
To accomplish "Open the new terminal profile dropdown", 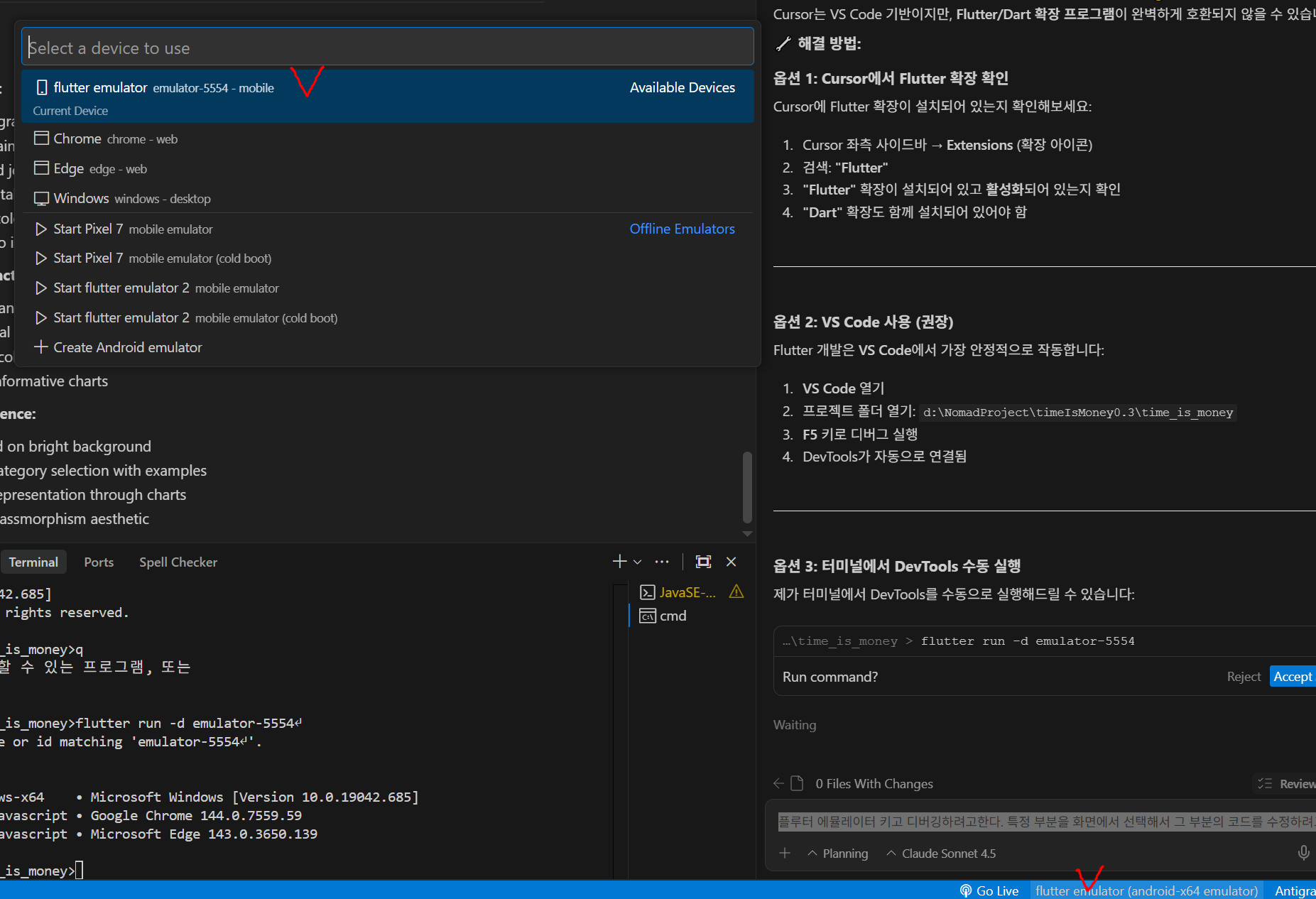I will 638,562.
